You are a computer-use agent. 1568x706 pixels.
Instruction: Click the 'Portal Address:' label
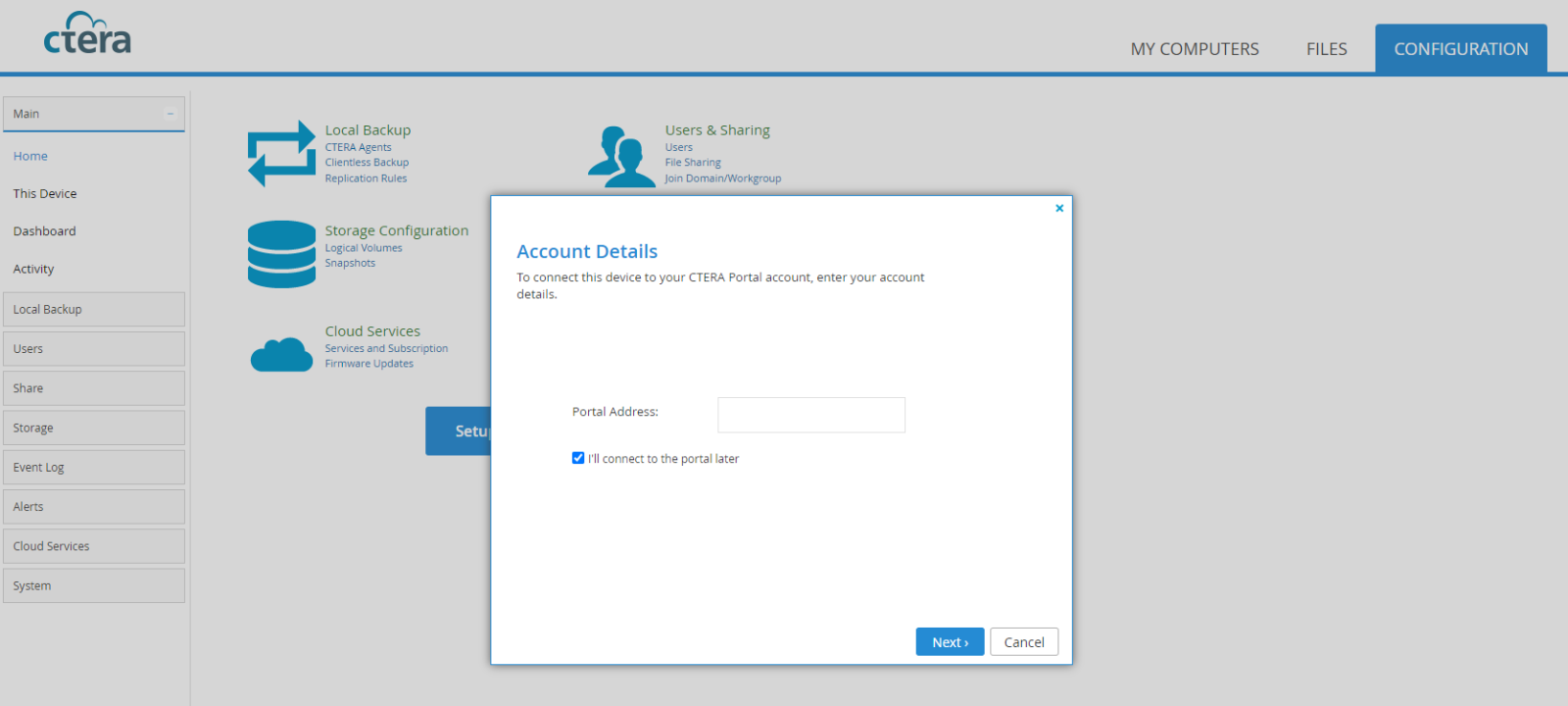615,412
